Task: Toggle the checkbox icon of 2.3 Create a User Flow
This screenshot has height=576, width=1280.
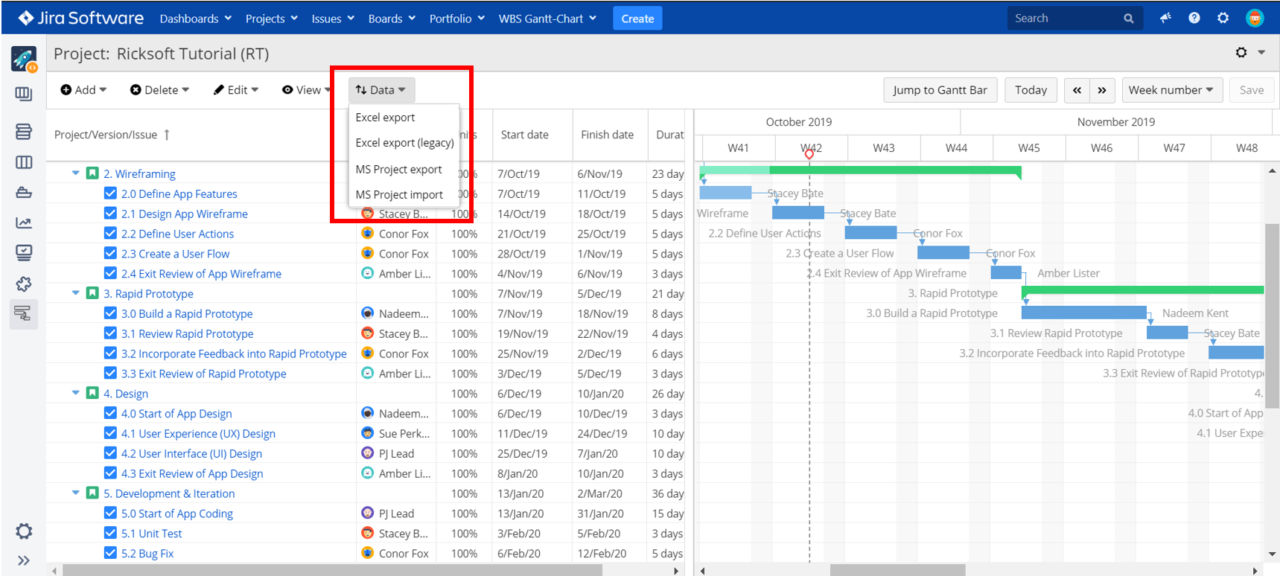Action: (111, 254)
